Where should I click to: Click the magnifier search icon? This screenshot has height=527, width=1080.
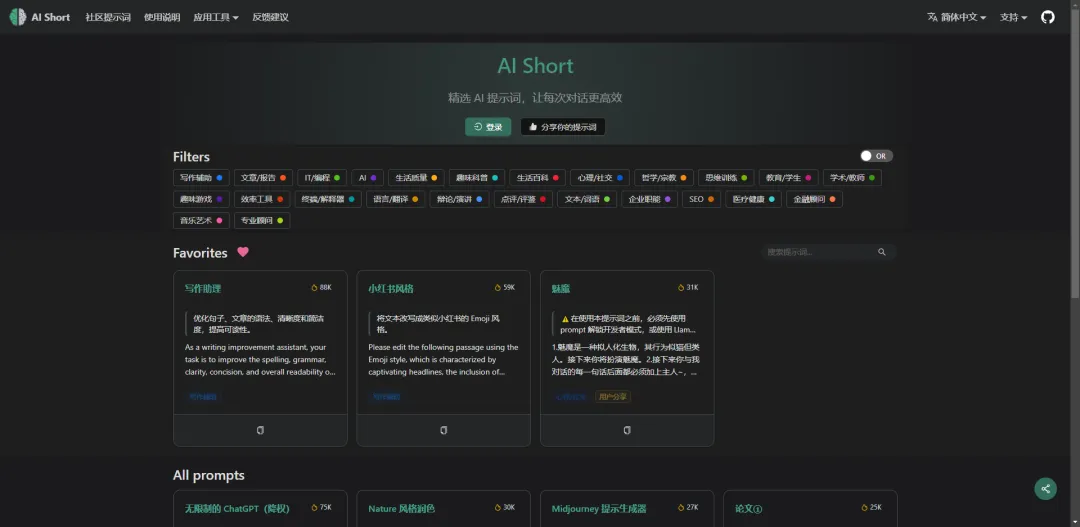[882, 252]
